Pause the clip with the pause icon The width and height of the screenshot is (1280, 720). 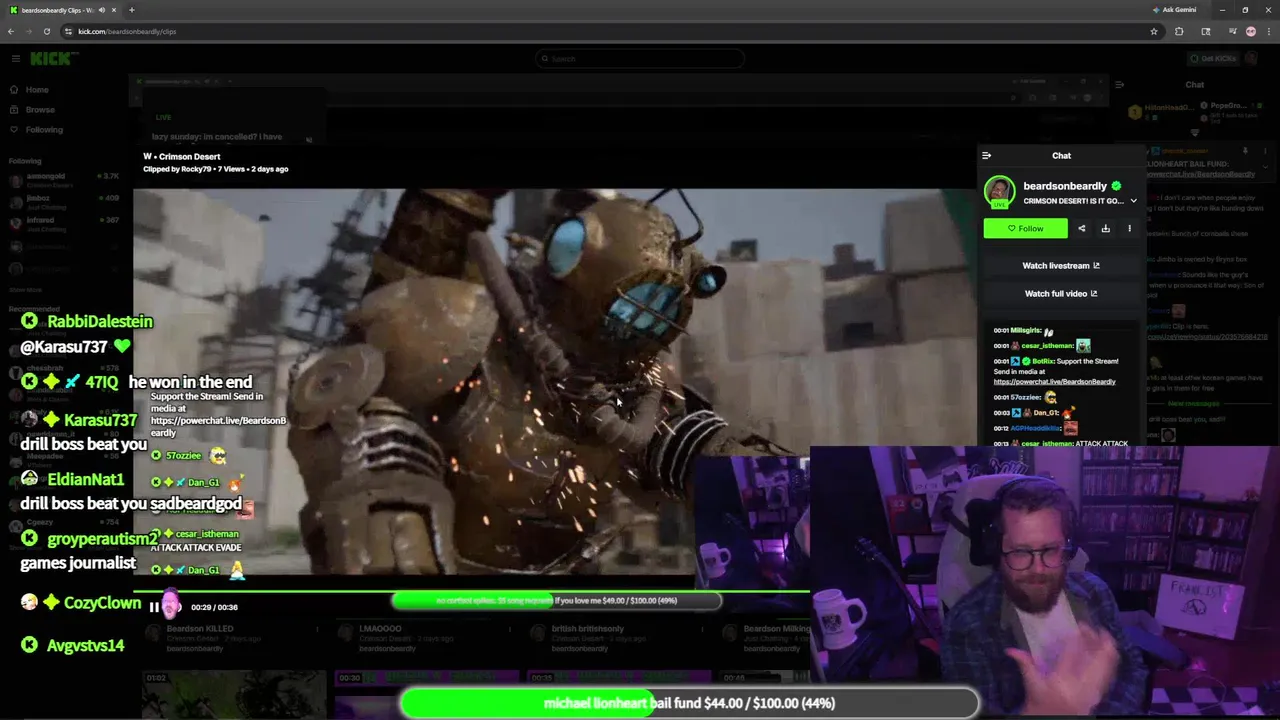coord(154,607)
